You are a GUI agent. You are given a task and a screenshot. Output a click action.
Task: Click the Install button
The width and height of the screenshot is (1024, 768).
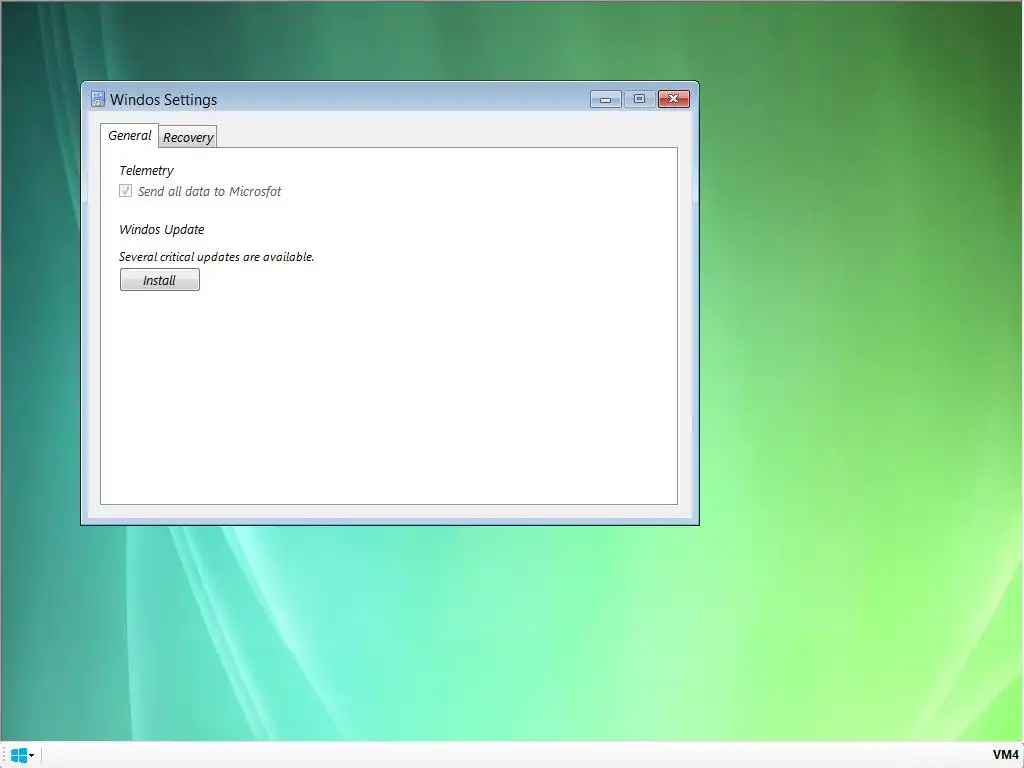click(160, 280)
